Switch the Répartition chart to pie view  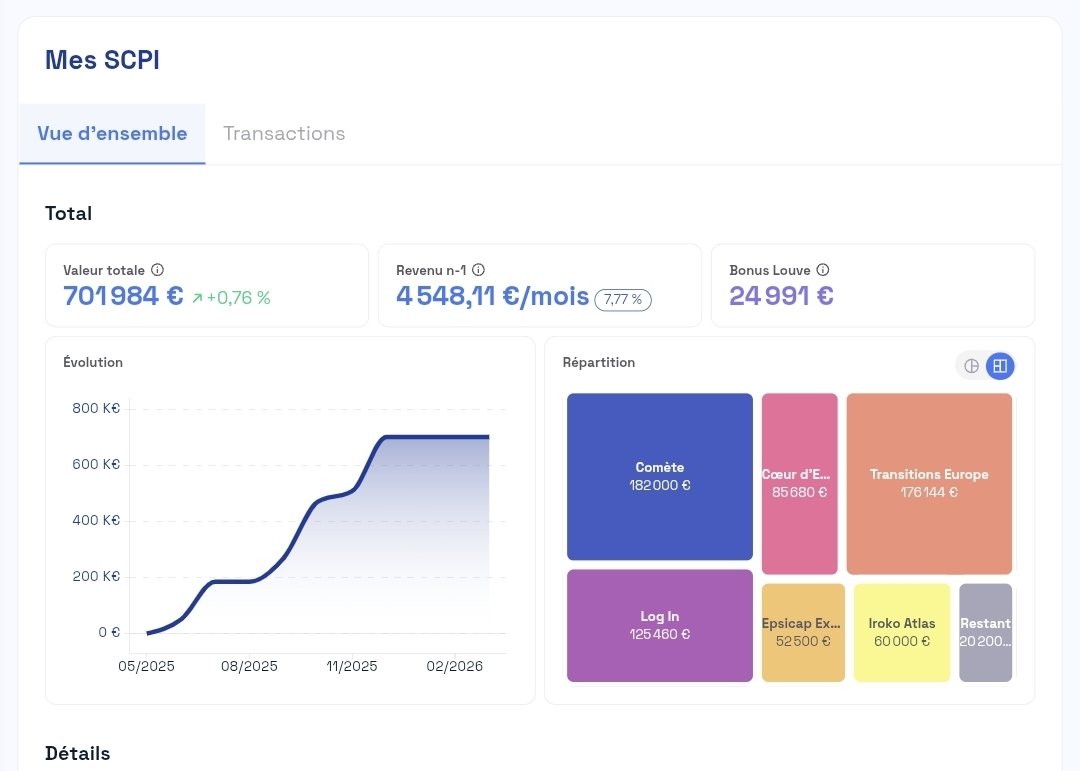coord(971,366)
